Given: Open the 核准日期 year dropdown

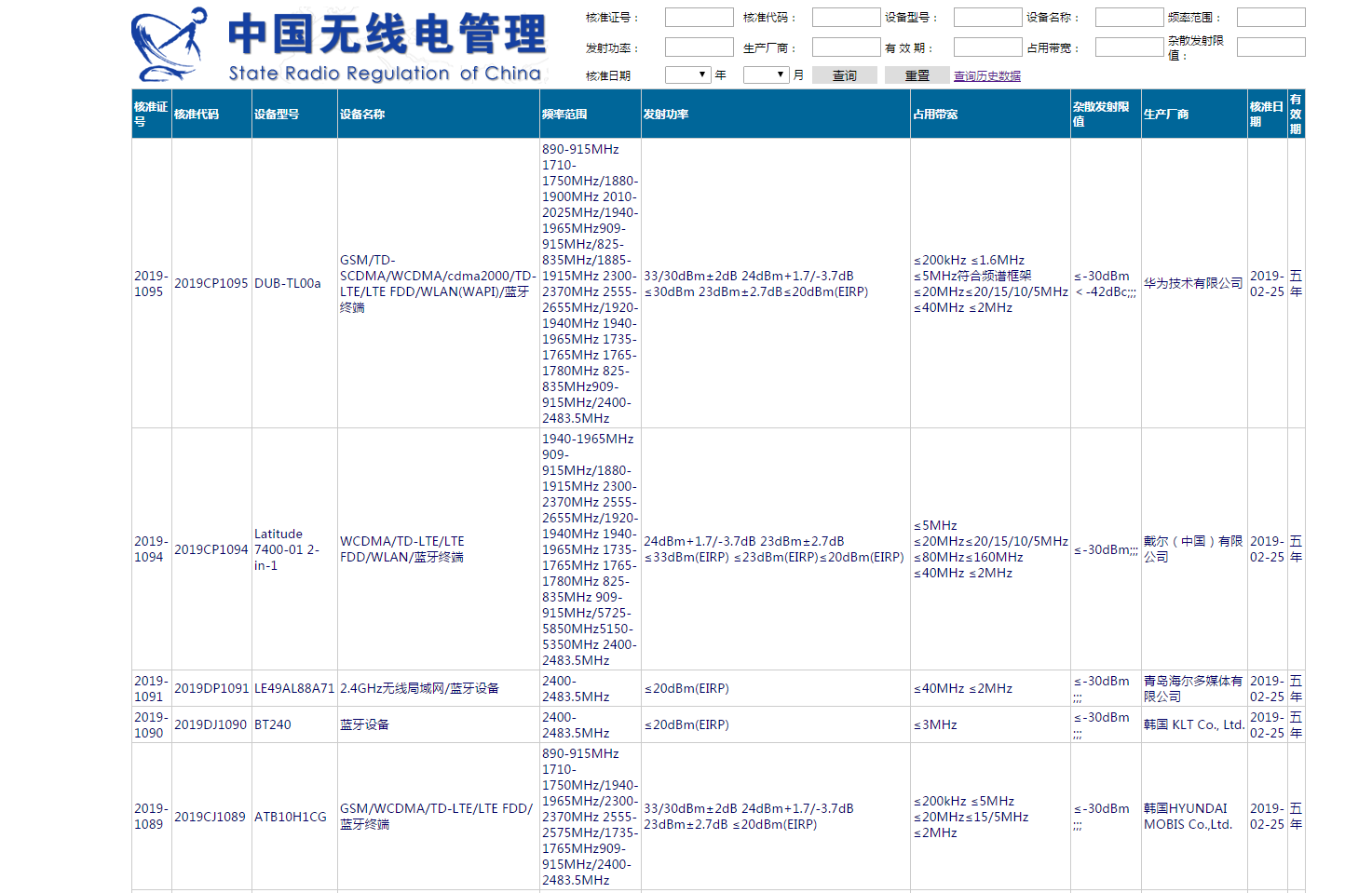Looking at the screenshot, I should pyautogui.click(x=688, y=75).
